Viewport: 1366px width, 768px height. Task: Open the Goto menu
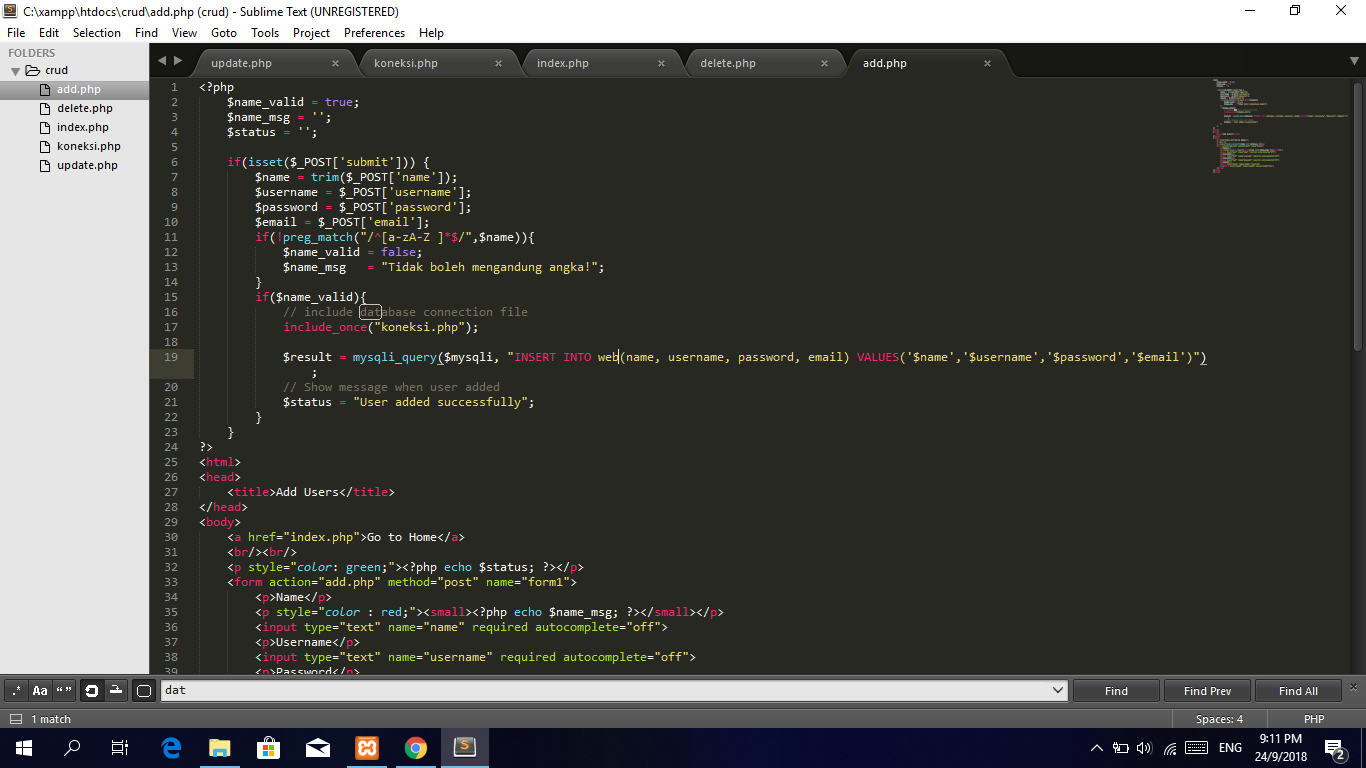pos(224,32)
